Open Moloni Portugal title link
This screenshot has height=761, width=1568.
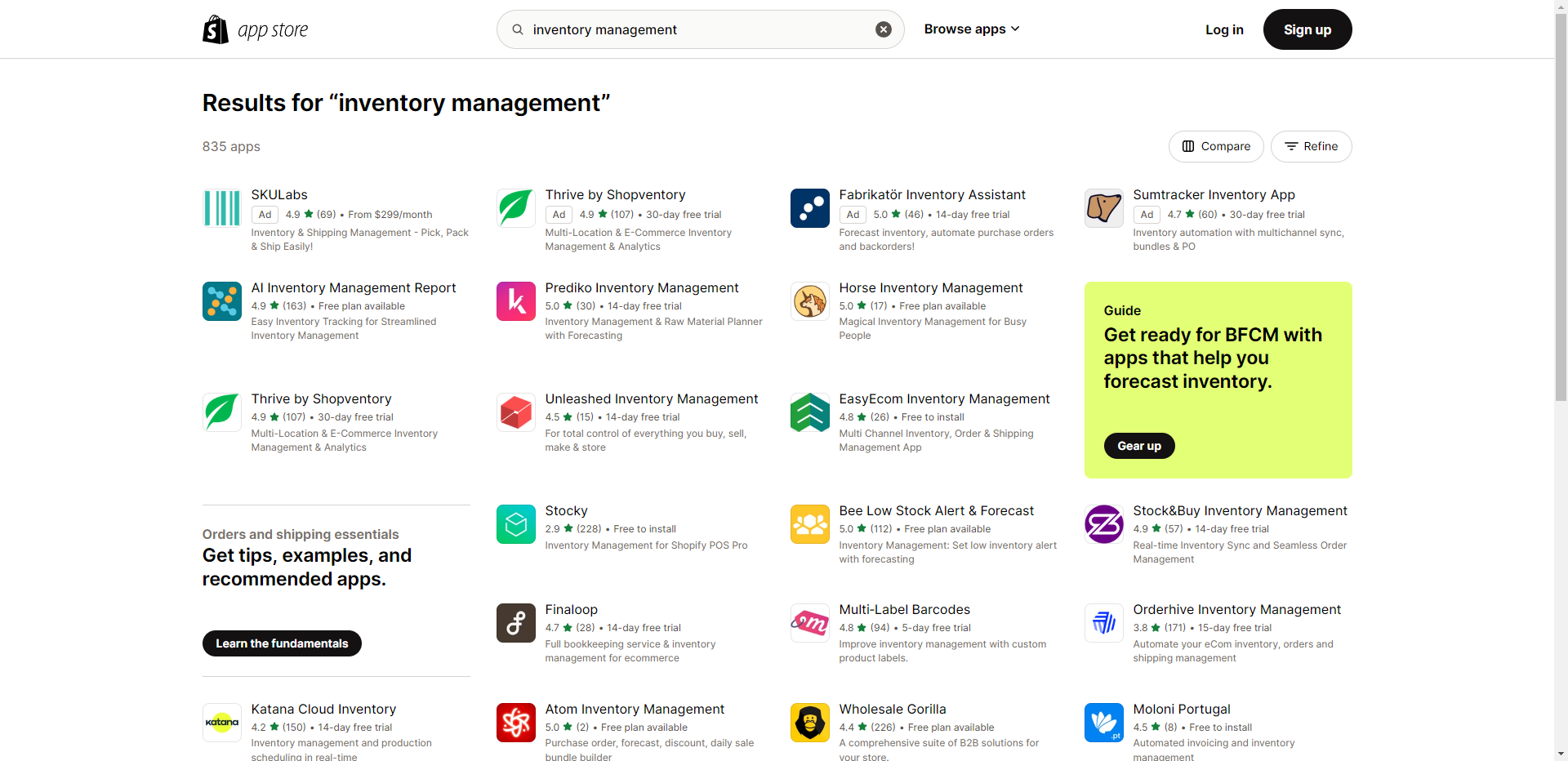[1182, 709]
